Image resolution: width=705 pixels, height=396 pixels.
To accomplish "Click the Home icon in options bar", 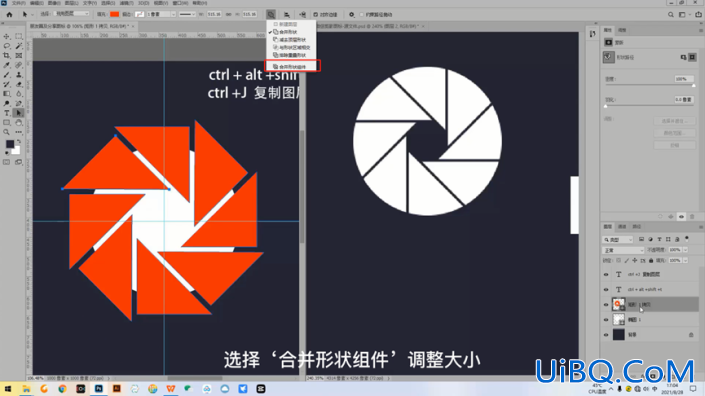I will (x=9, y=14).
